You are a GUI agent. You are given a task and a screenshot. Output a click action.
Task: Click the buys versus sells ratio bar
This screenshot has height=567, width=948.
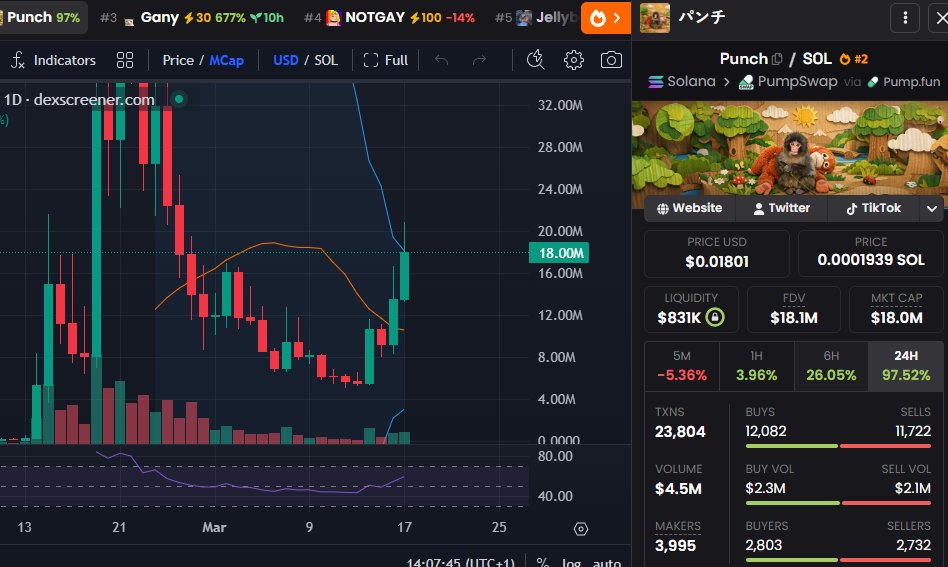tap(838, 446)
